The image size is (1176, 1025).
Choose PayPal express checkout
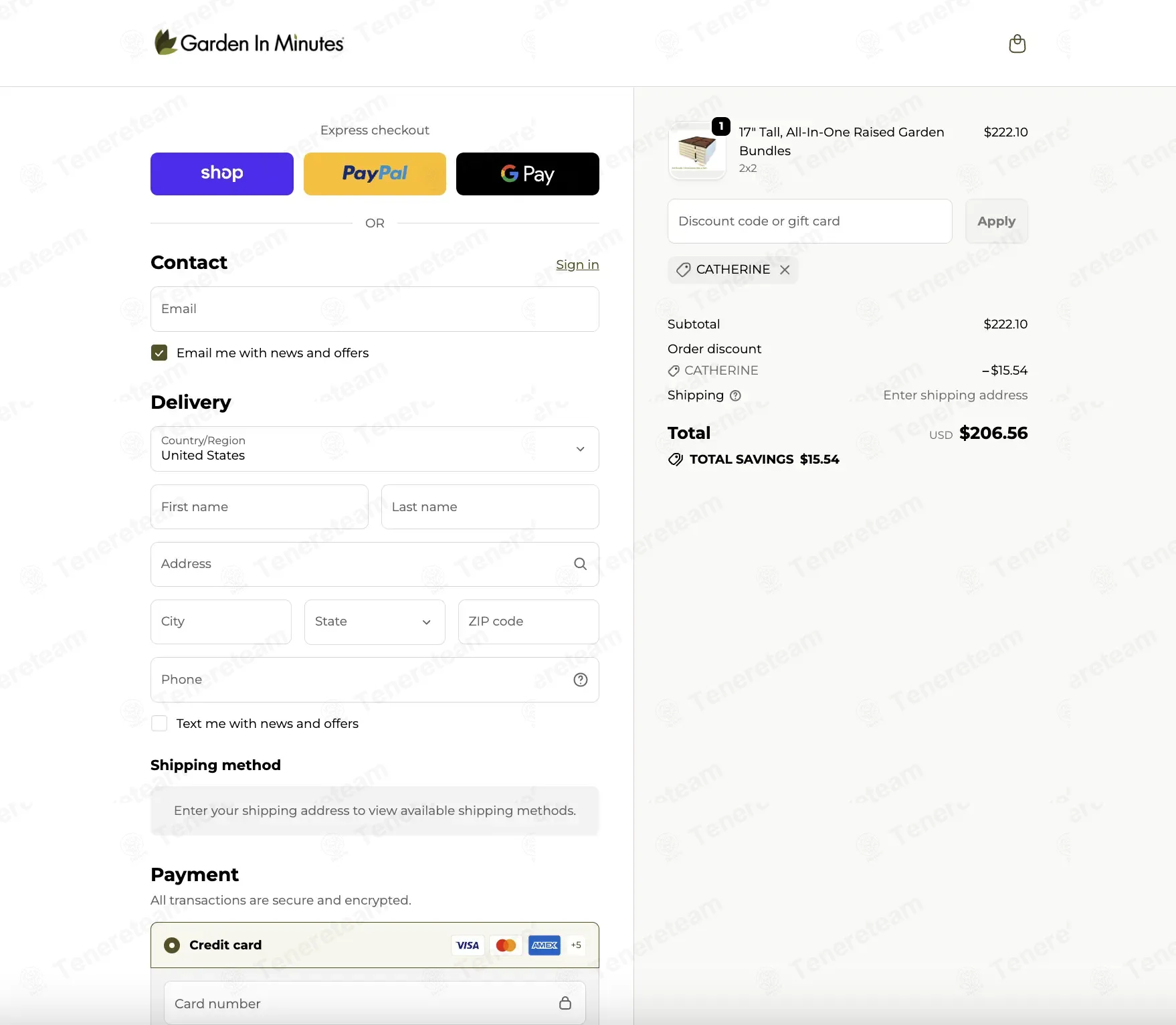(x=375, y=174)
